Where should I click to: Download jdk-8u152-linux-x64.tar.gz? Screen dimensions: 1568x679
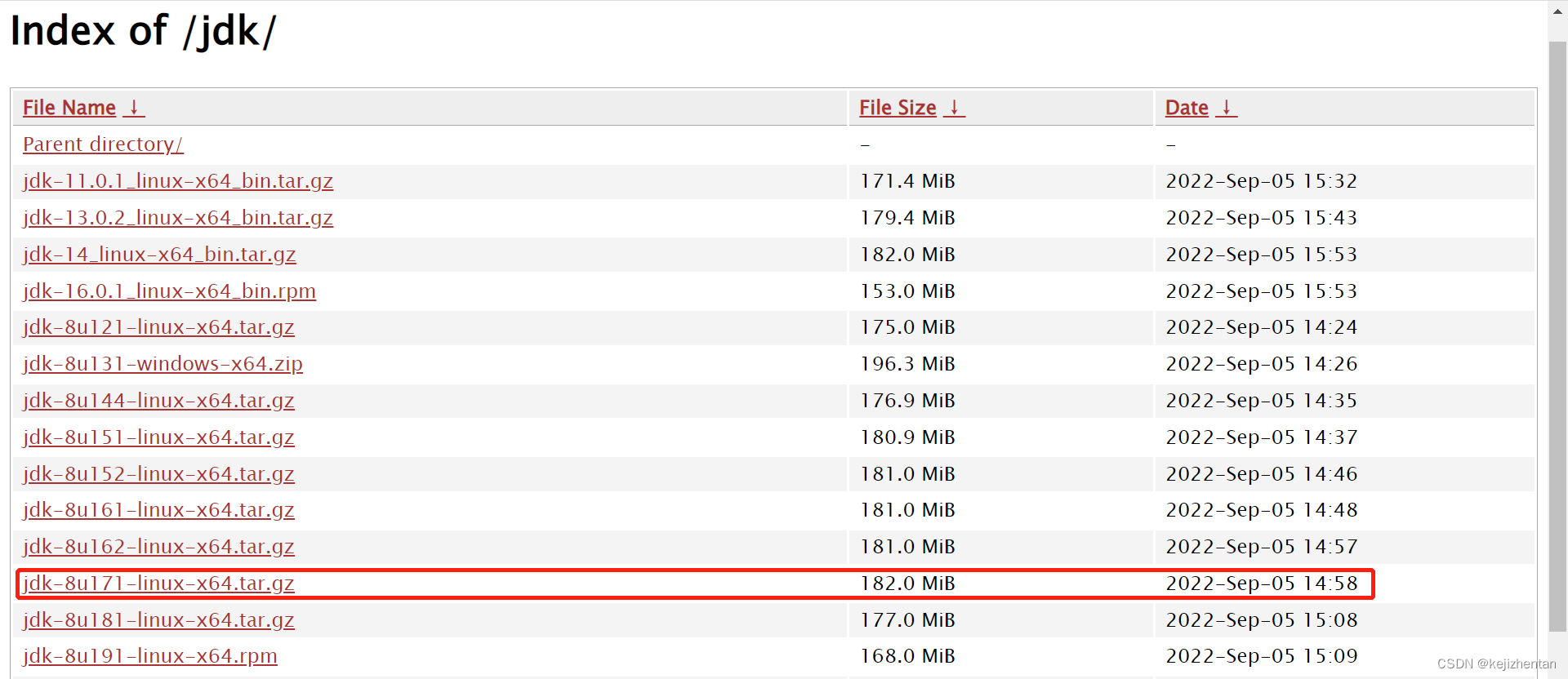coord(158,474)
